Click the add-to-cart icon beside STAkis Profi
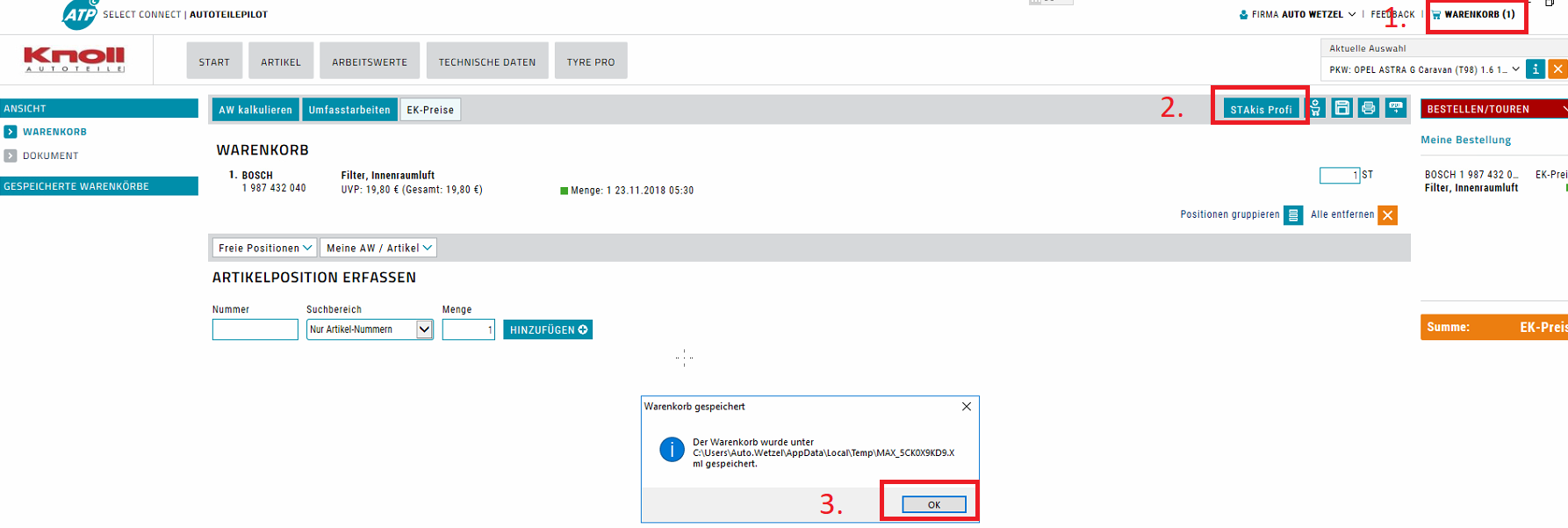Viewport: 1568px width, 528px height. pyautogui.click(x=1315, y=108)
